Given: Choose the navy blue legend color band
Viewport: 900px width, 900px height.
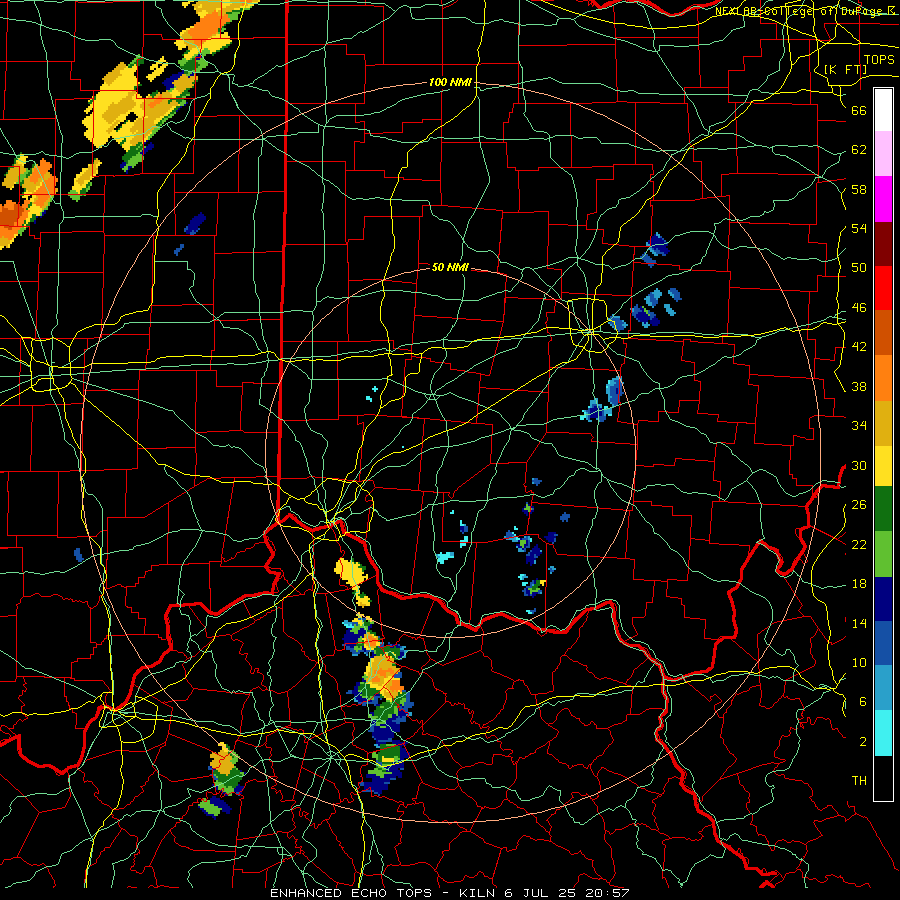Looking at the screenshot, I should pos(883,599).
